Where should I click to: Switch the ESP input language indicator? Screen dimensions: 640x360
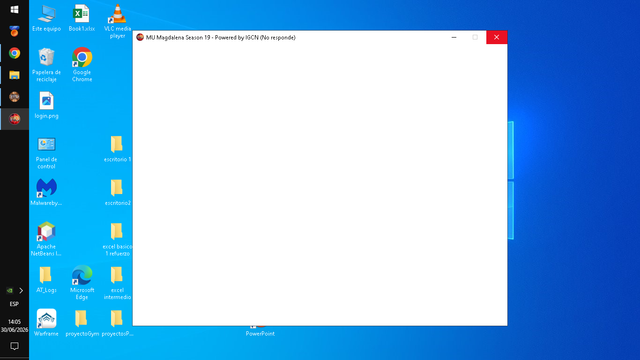point(14,304)
